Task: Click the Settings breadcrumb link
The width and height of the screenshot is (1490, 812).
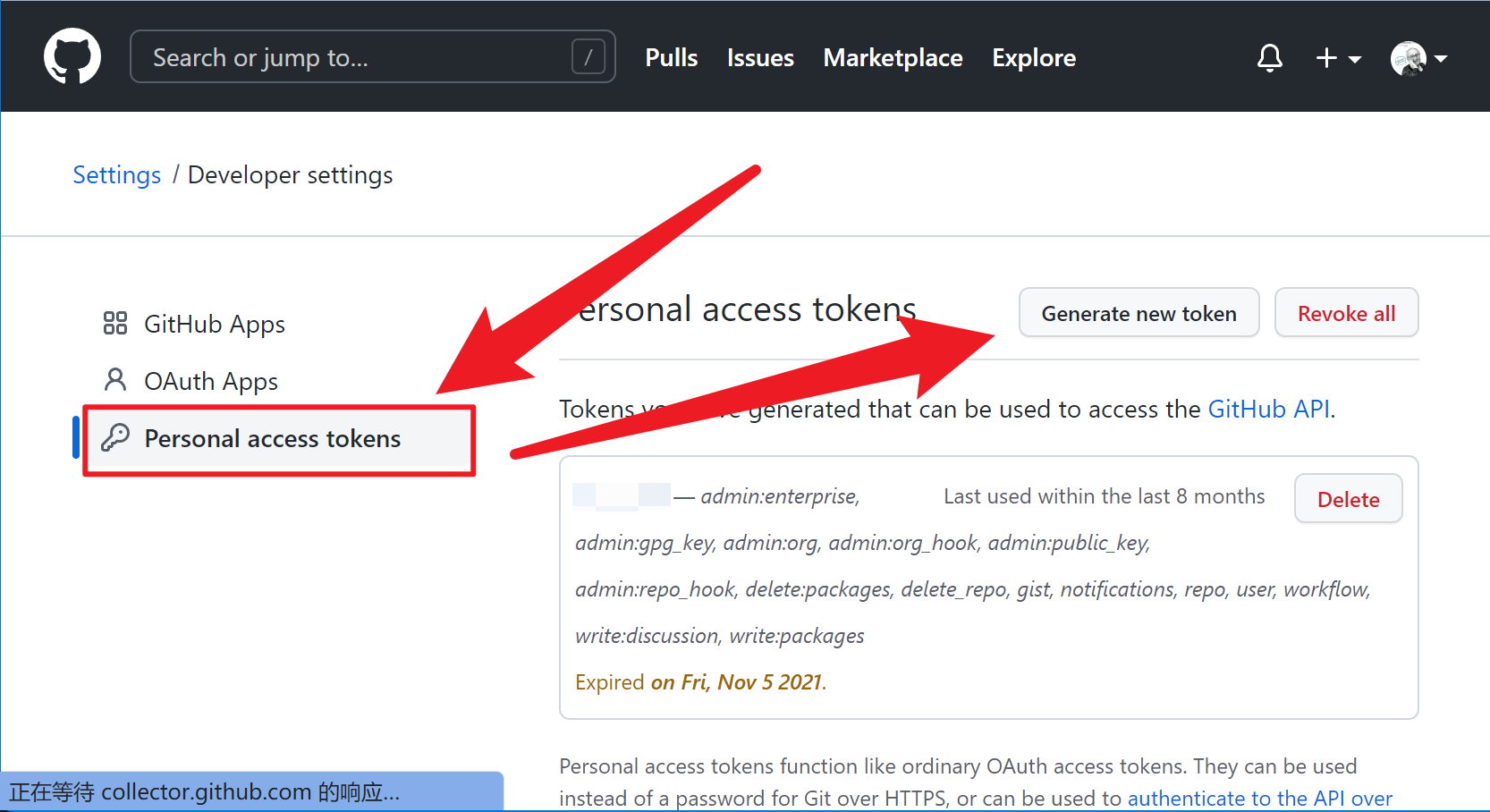Action: click(117, 175)
